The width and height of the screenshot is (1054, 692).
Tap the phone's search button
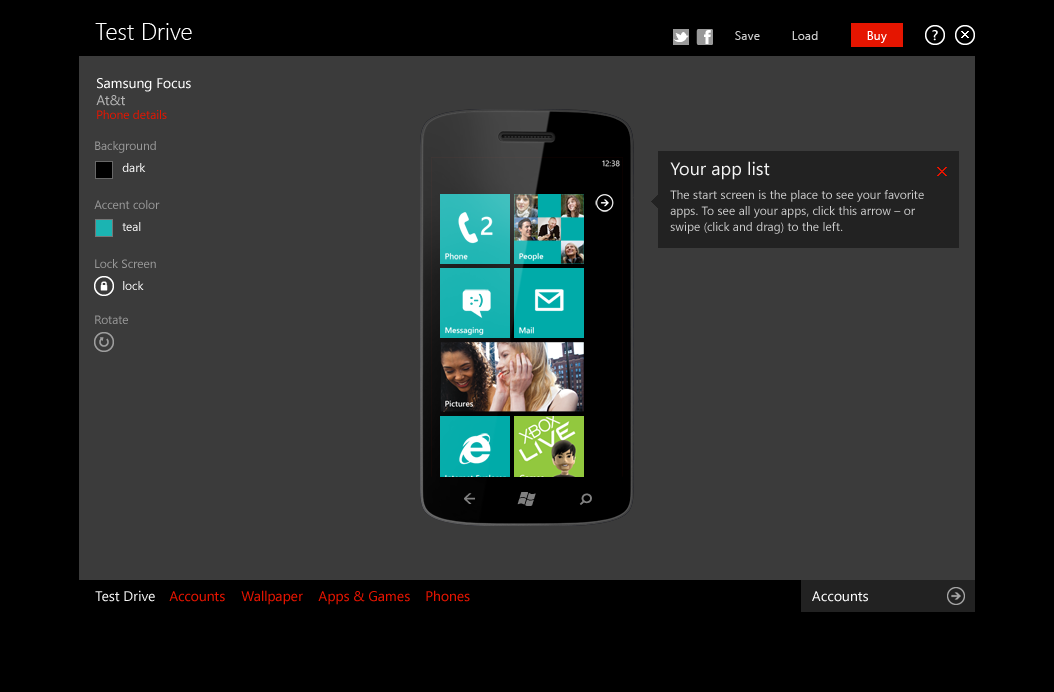click(585, 498)
